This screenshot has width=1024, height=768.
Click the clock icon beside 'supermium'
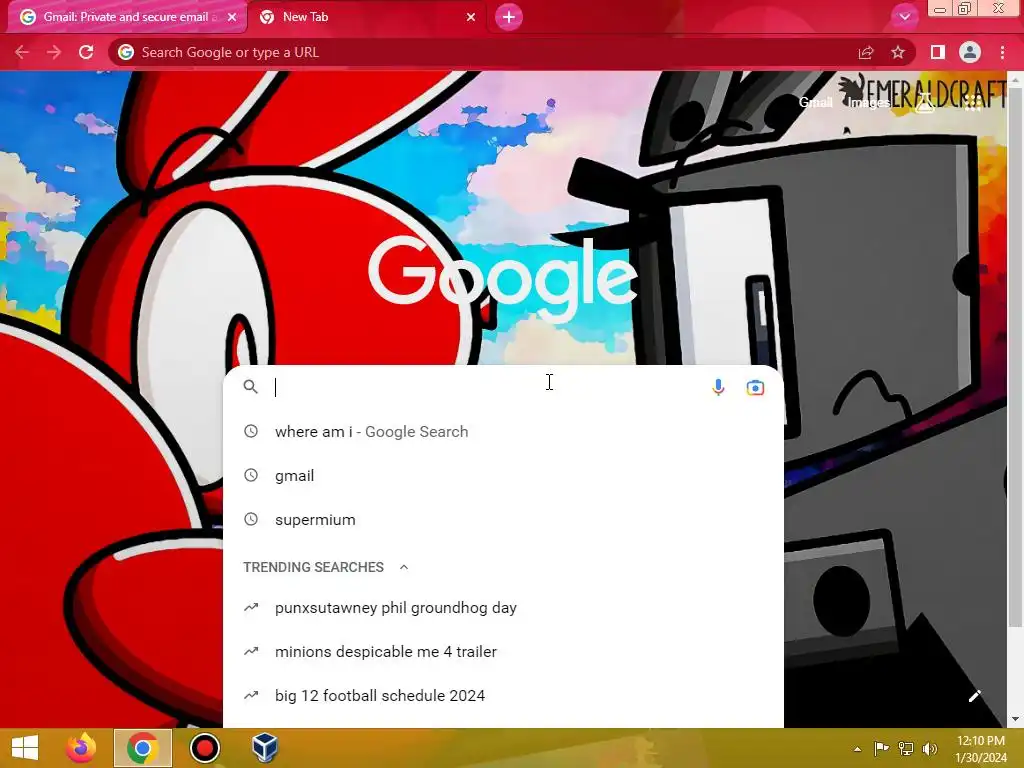click(x=251, y=519)
